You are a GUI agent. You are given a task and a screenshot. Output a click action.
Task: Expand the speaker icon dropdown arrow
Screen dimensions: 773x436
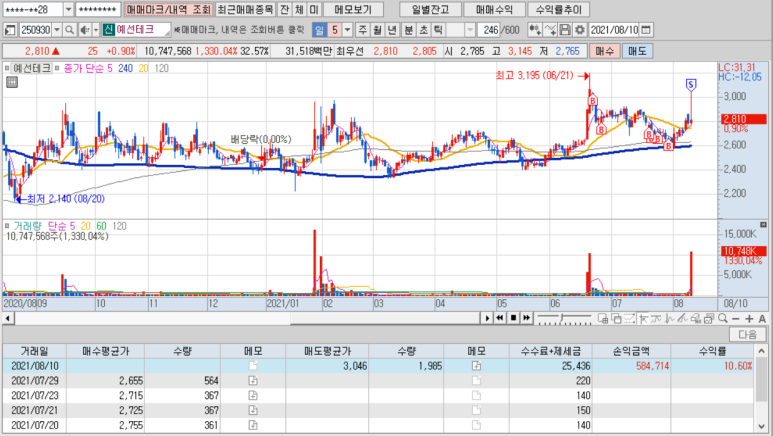point(96,30)
